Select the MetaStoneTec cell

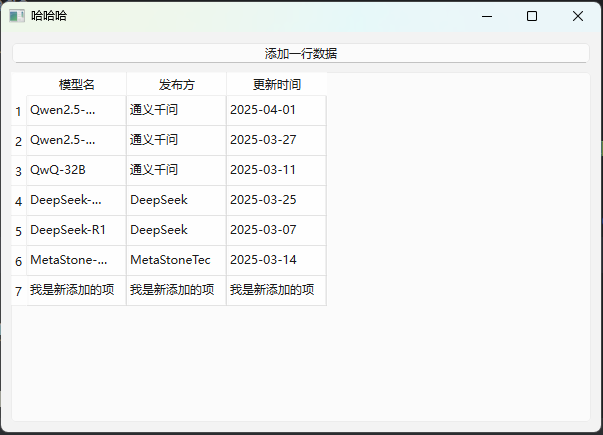(x=177, y=260)
